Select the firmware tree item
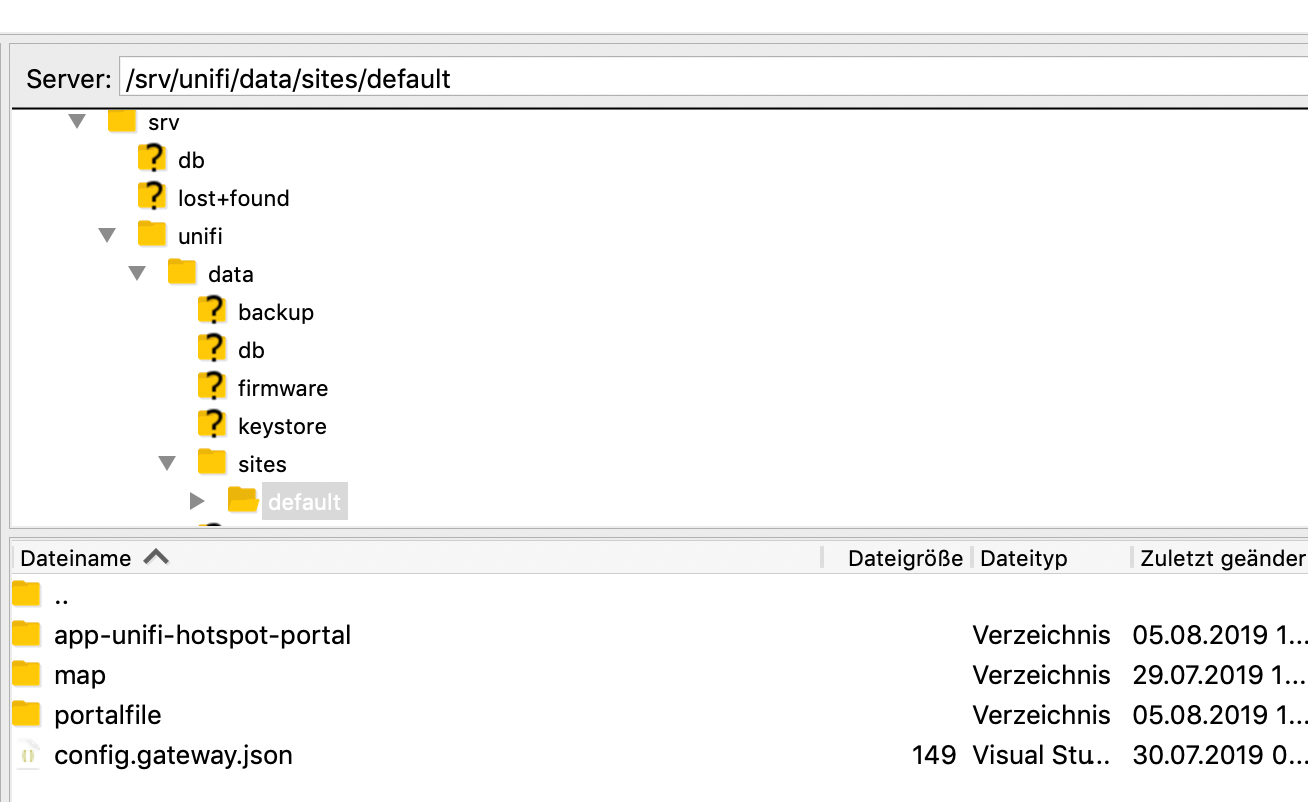This screenshot has width=1308, height=802. [x=283, y=388]
